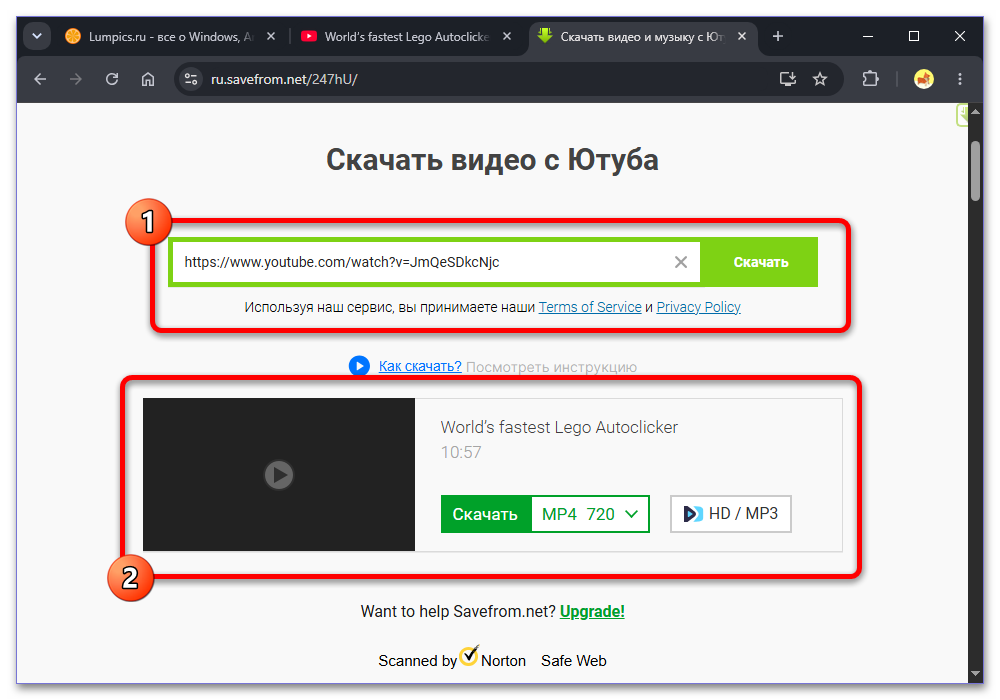Click the Norton Safe Web badge
1000x700 pixels.
pos(492,659)
